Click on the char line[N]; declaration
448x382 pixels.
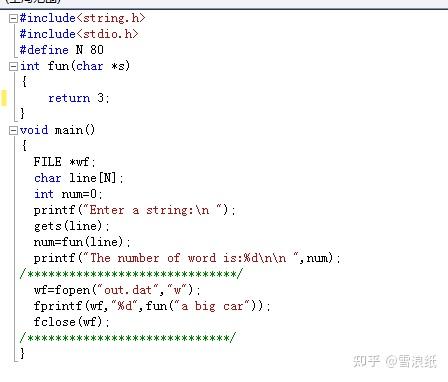(79, 178)
